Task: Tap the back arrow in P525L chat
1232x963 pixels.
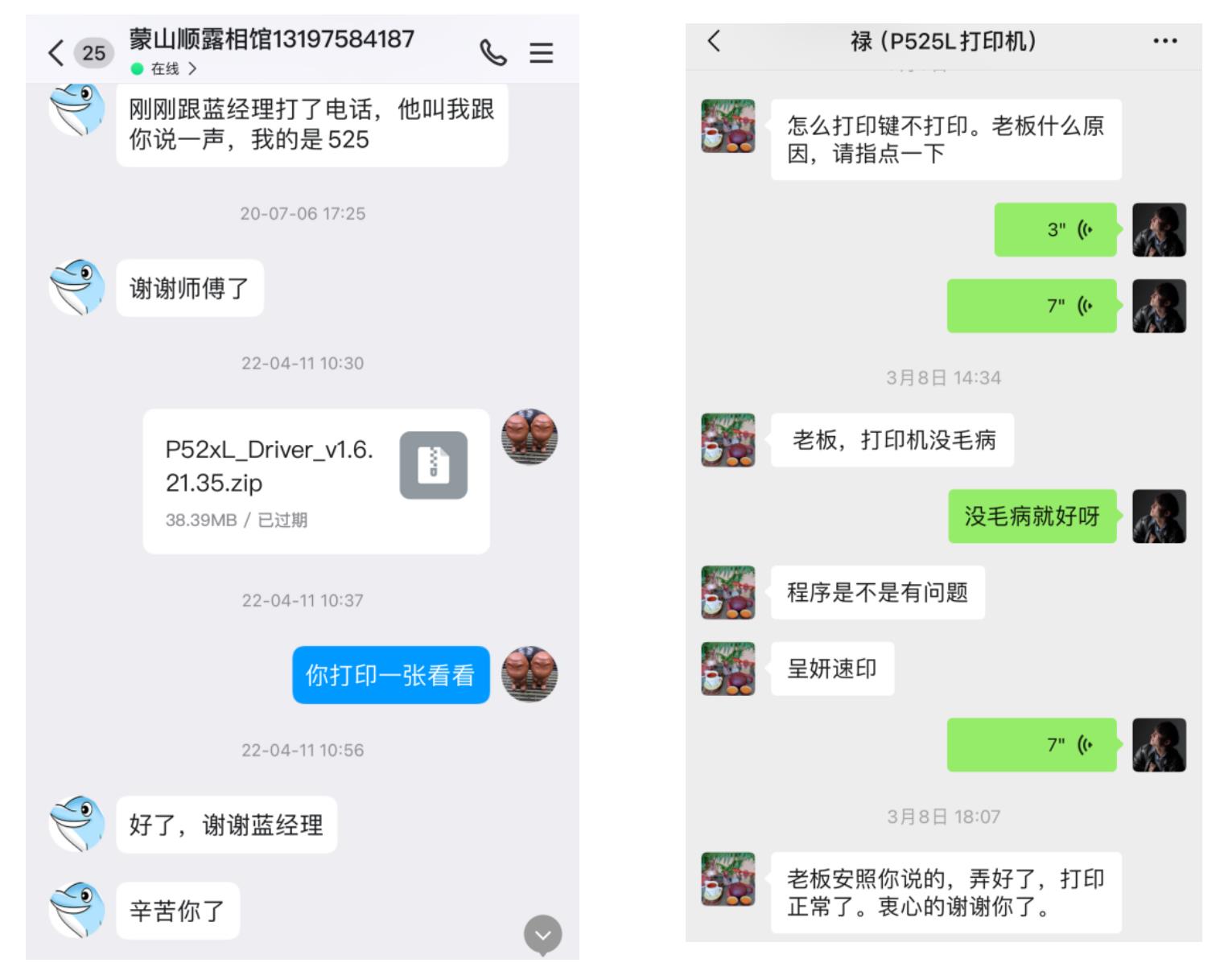Action: 714,40
